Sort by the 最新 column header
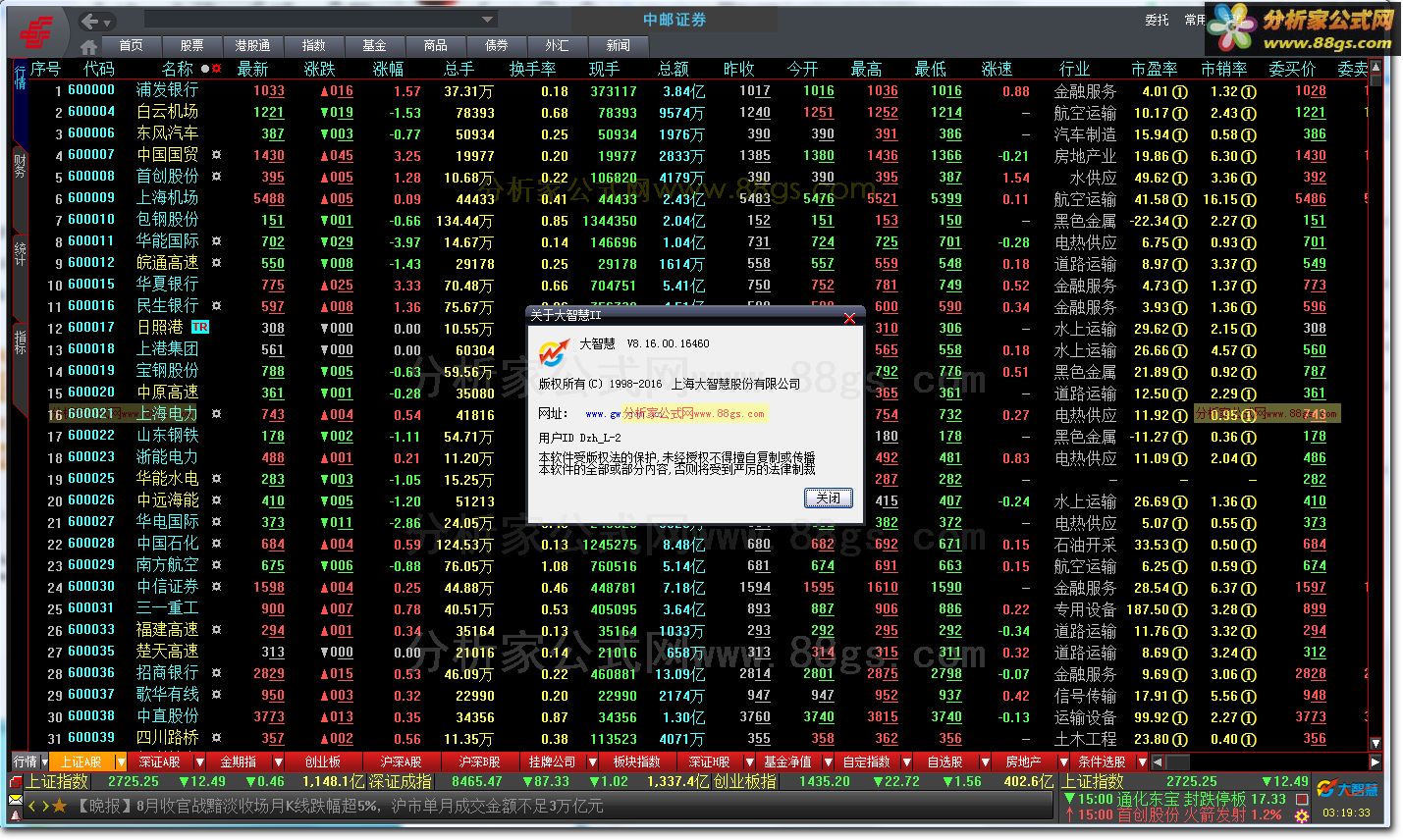The width and height of the screenshot is (1403, 840). 252,69
